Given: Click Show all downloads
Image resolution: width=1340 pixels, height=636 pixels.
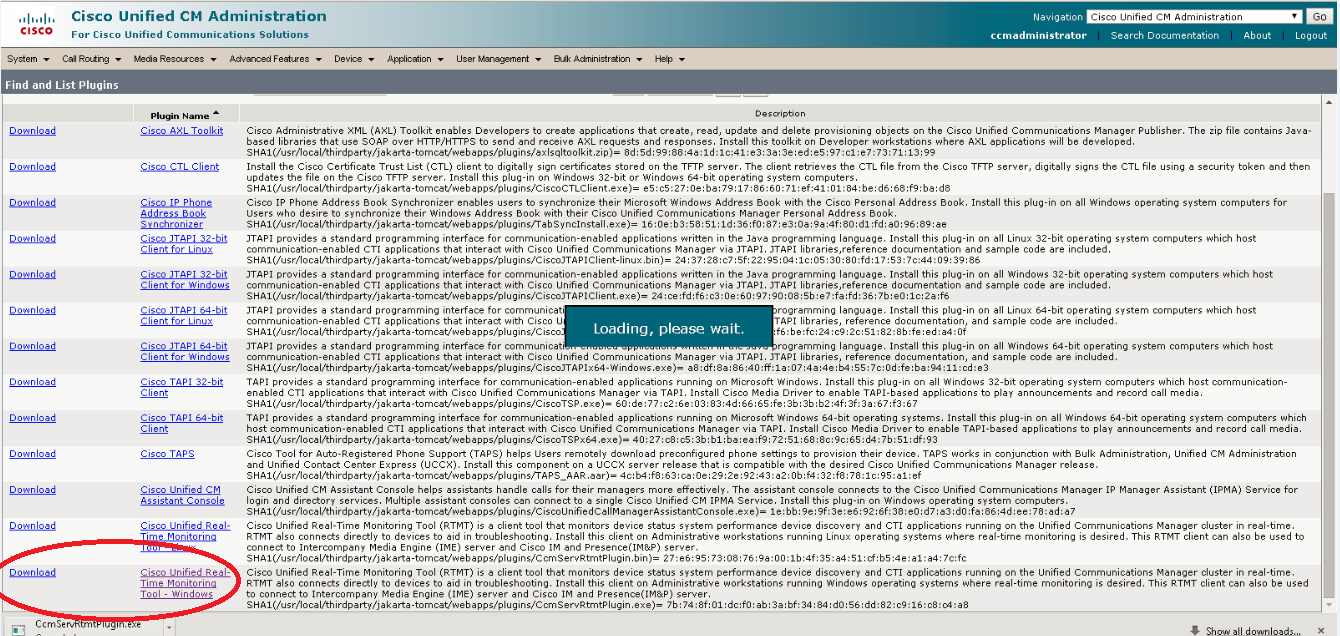Looking at the screenshot, I should click(x=1253, y=631).
